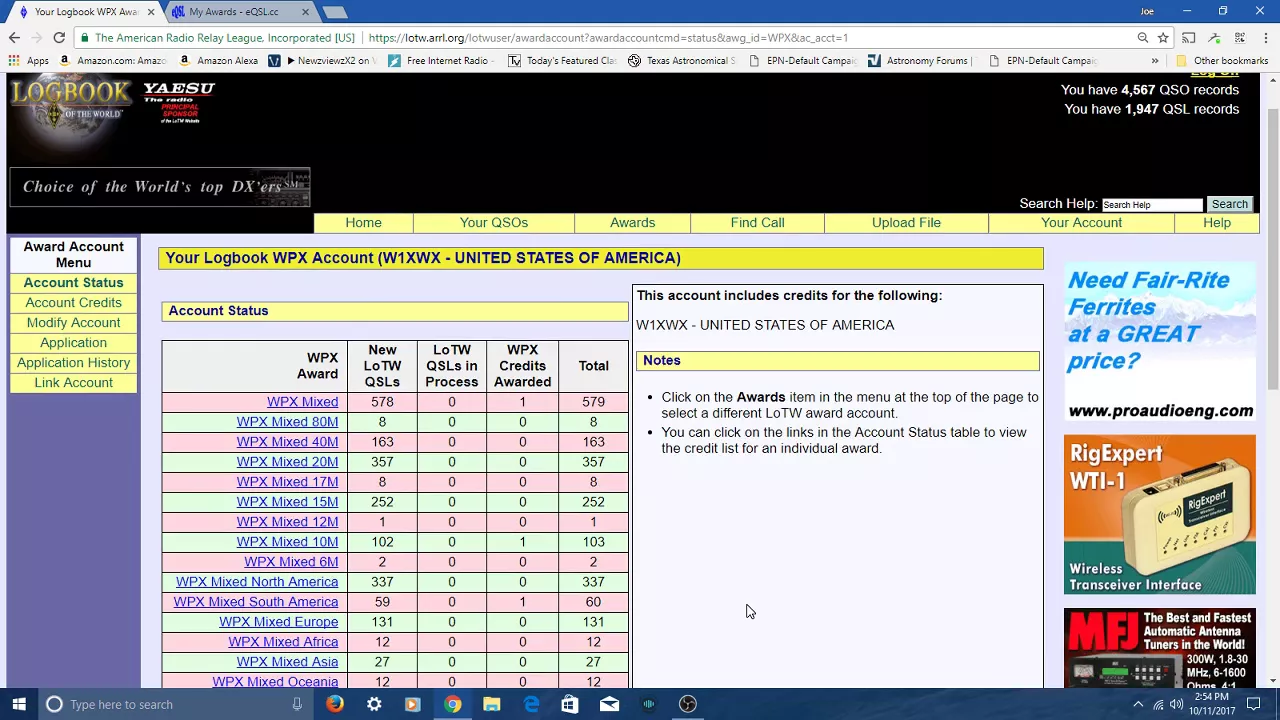Open Microsoft Store from the taskbar
Screen dimensions: 1280x720
click(569, 704)
